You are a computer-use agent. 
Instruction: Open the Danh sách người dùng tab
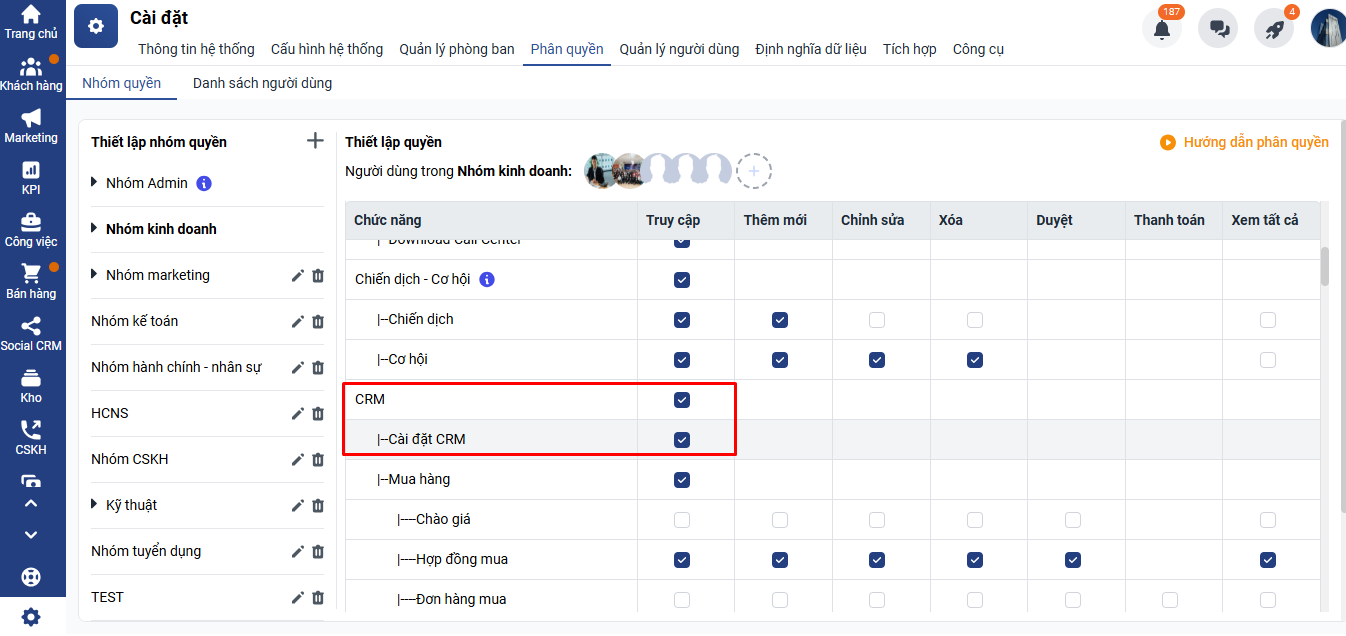tap(262, 83)
